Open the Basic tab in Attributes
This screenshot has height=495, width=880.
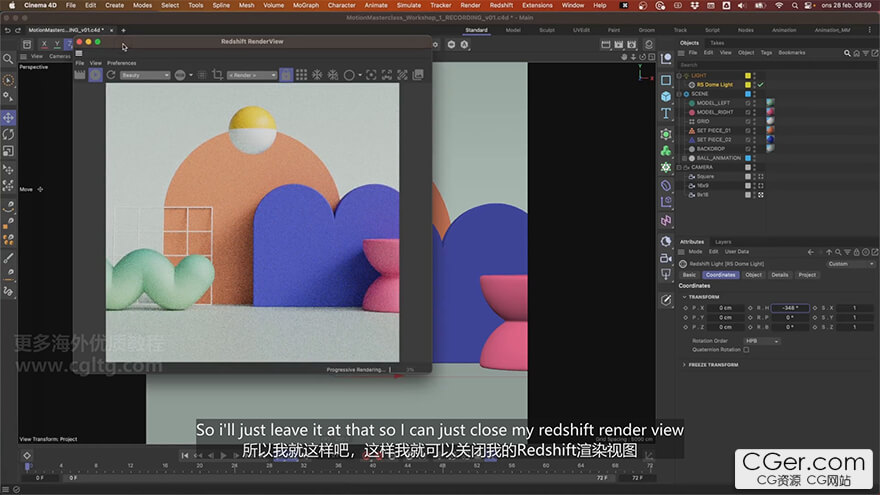point(689,275)
